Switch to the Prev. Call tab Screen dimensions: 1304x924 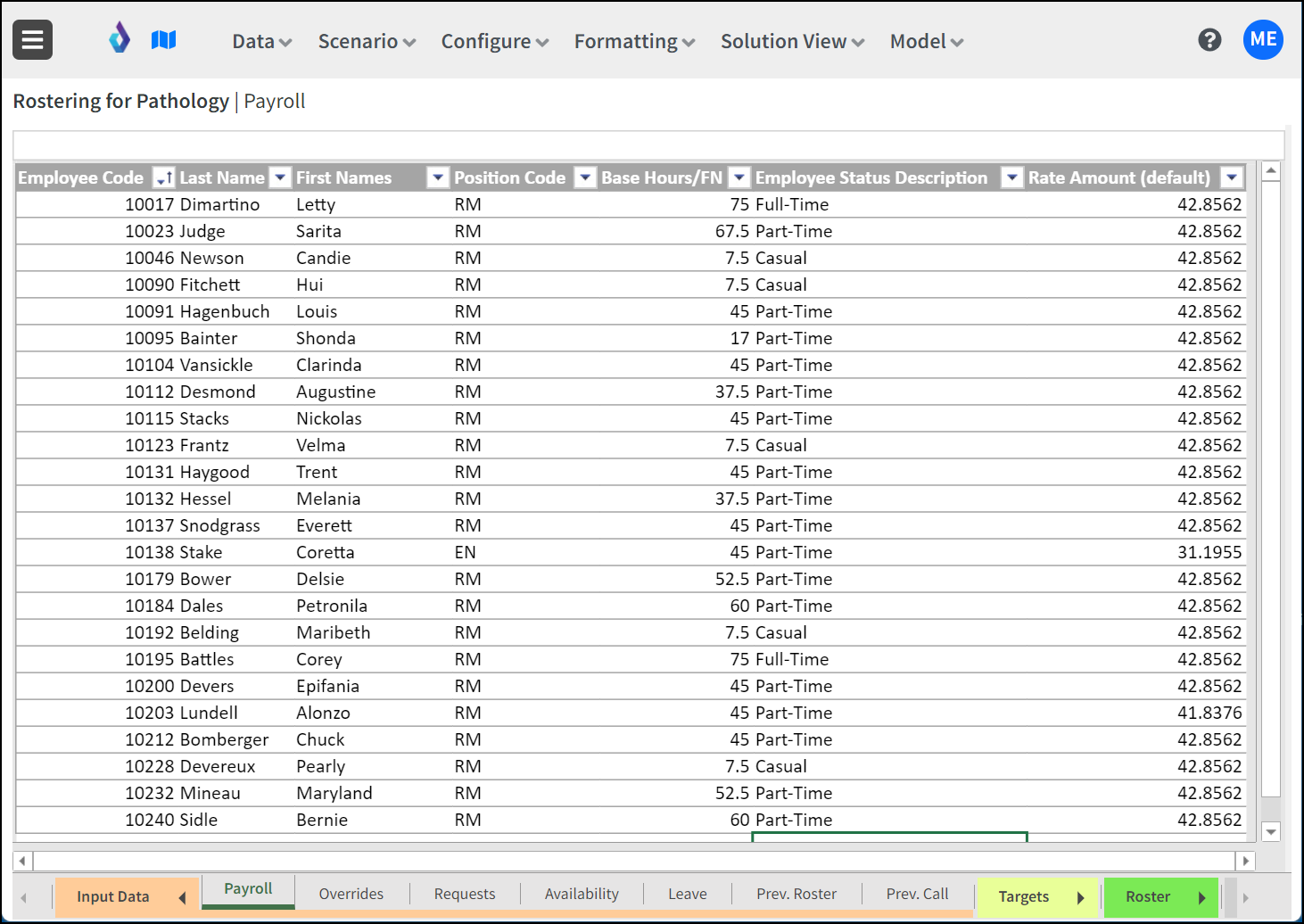[918, 894]
